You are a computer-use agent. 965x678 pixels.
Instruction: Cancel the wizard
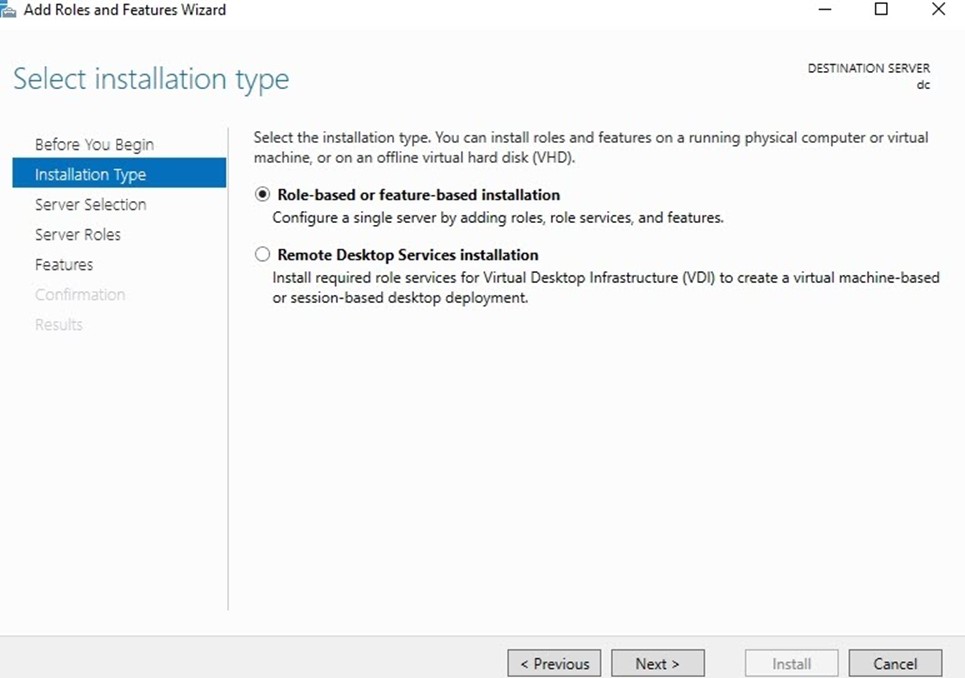[895, 664]
